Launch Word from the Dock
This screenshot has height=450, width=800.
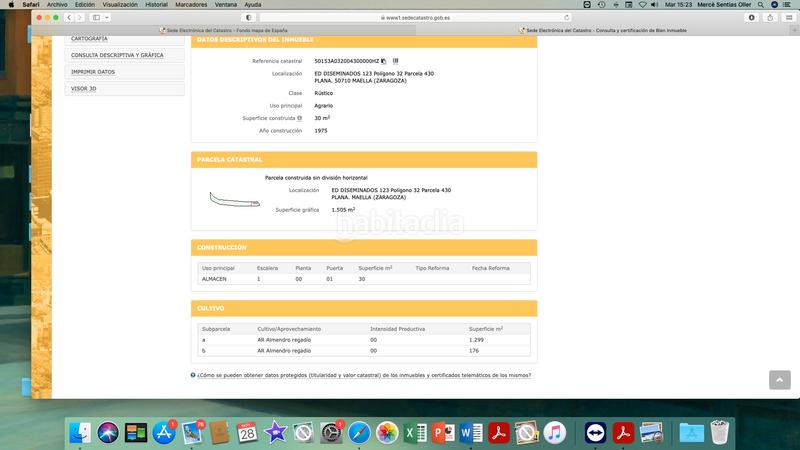click(x=471, y=433)
